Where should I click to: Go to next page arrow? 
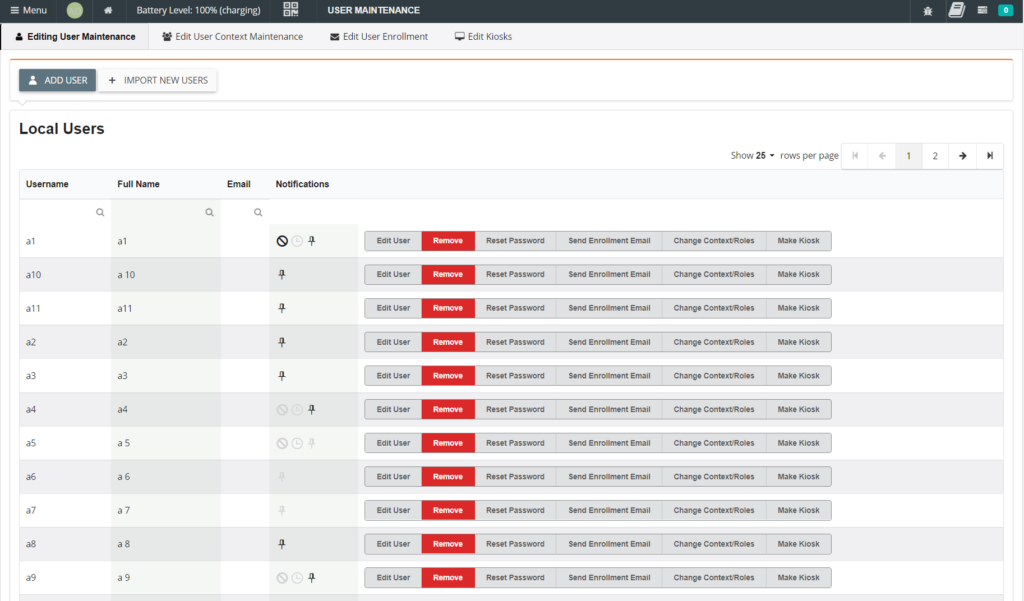pyautogui.click(x=963, y=155)
